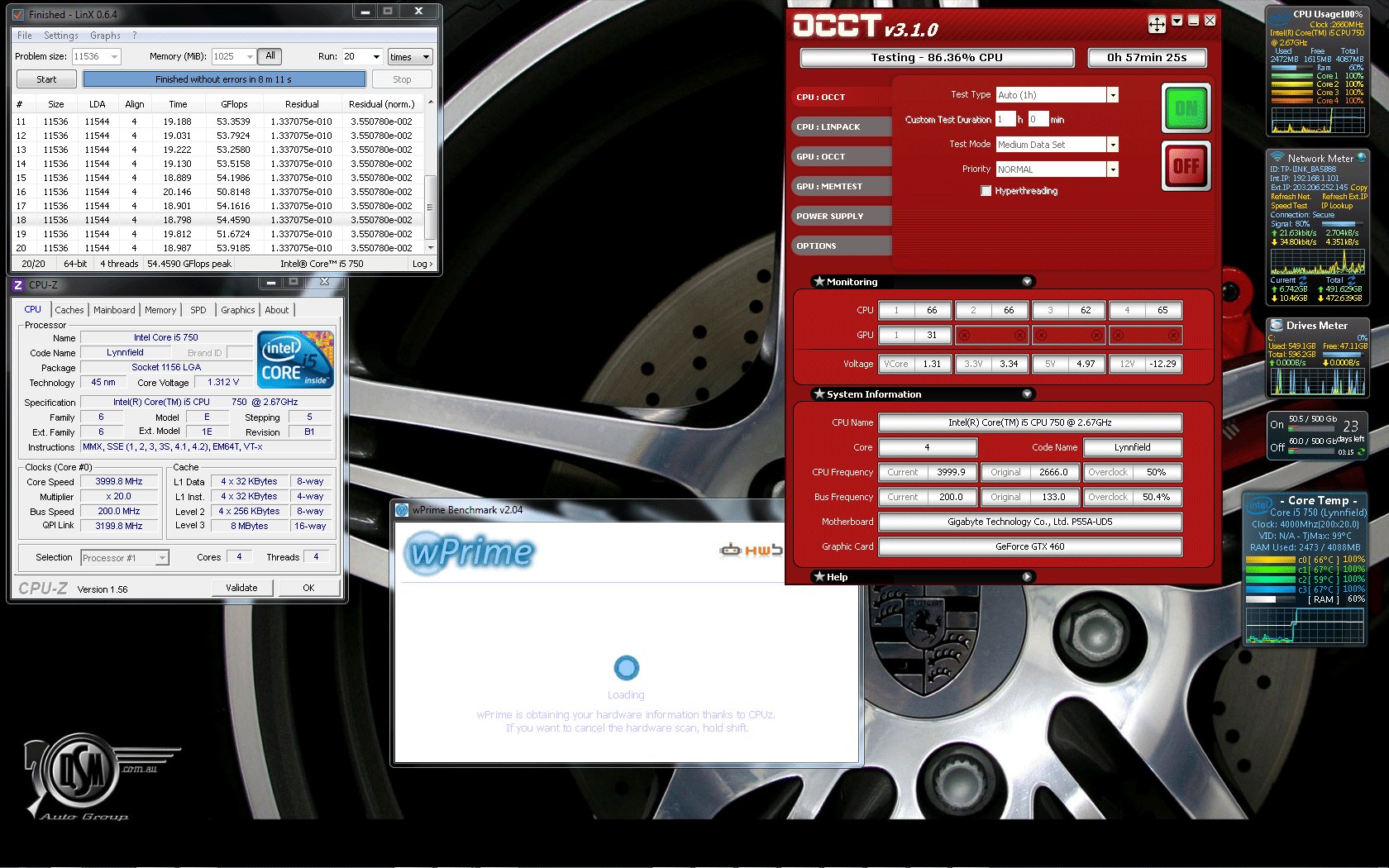Image resolution: width=1389 pixels, height=868 pixels.
Task: Open the Run count dropdown in LinX
Action: click(x=376, y=57)
